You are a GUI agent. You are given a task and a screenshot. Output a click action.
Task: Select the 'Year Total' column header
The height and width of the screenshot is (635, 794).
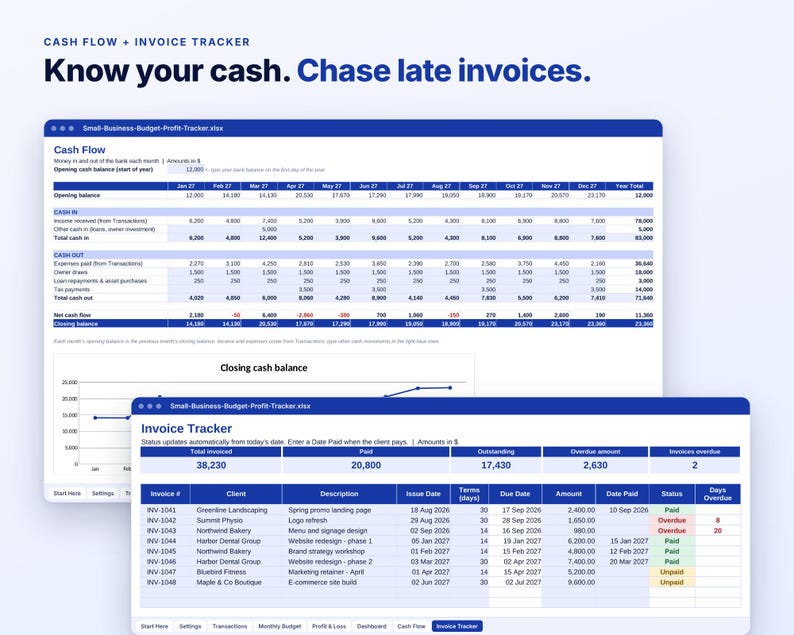click(629, 186)
